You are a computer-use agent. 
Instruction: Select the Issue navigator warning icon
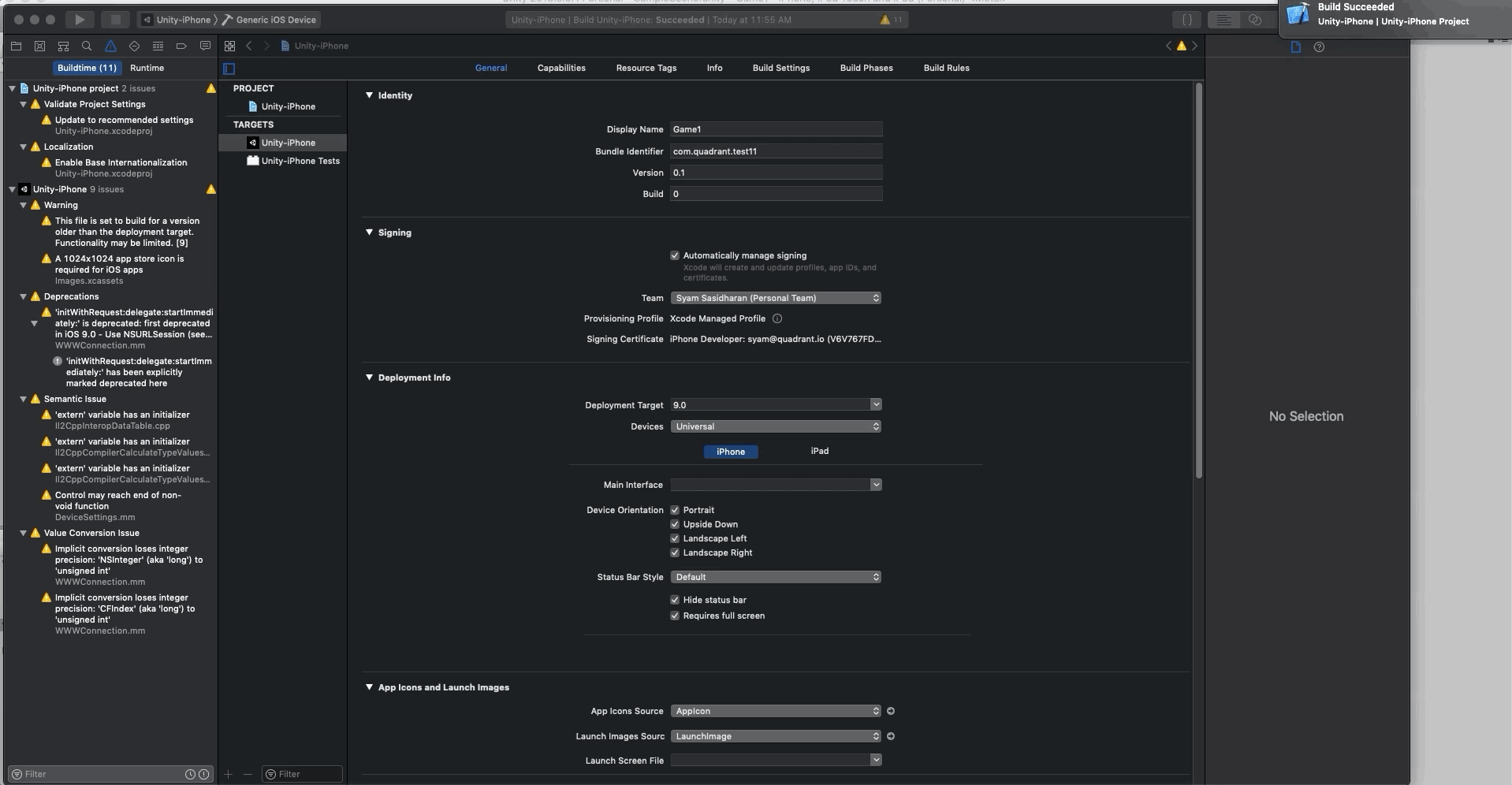[x=110, y=46]
